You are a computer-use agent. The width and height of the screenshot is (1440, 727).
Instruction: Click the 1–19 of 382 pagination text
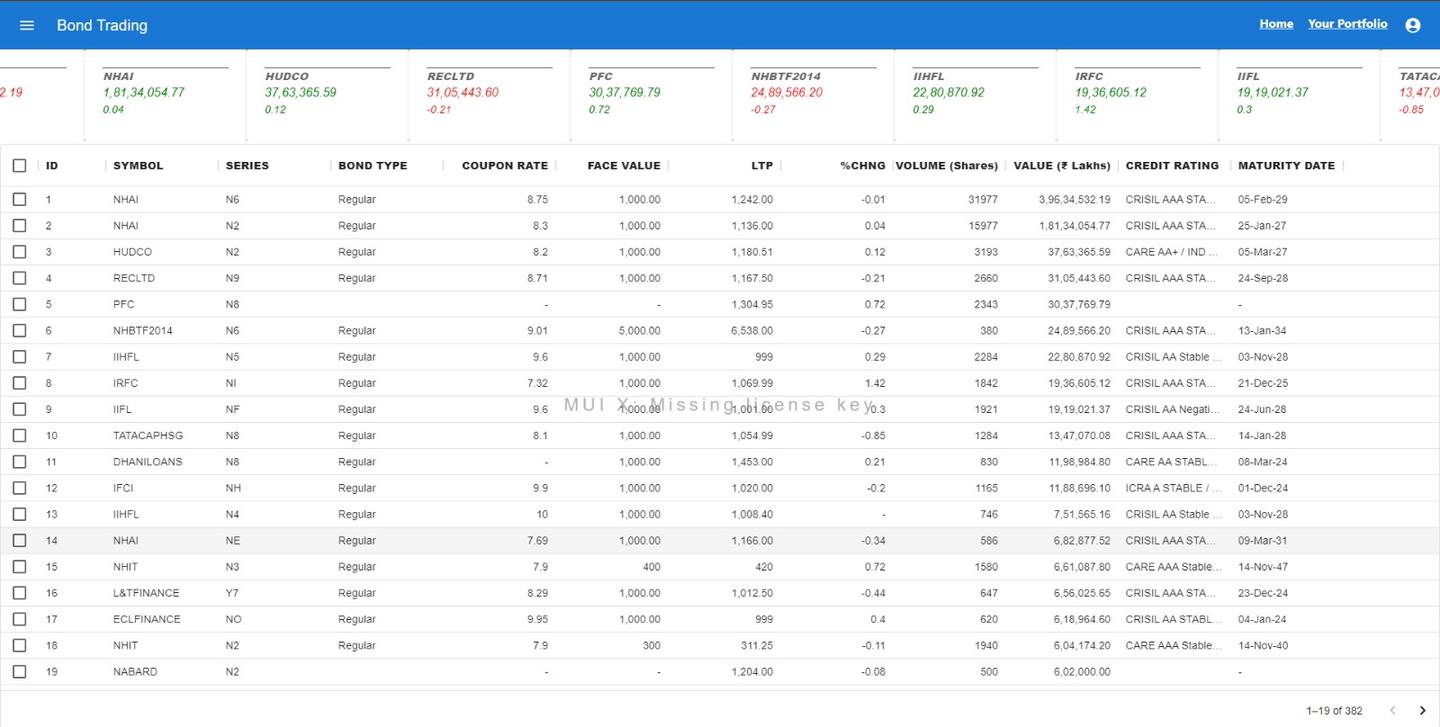(1334, 711)
